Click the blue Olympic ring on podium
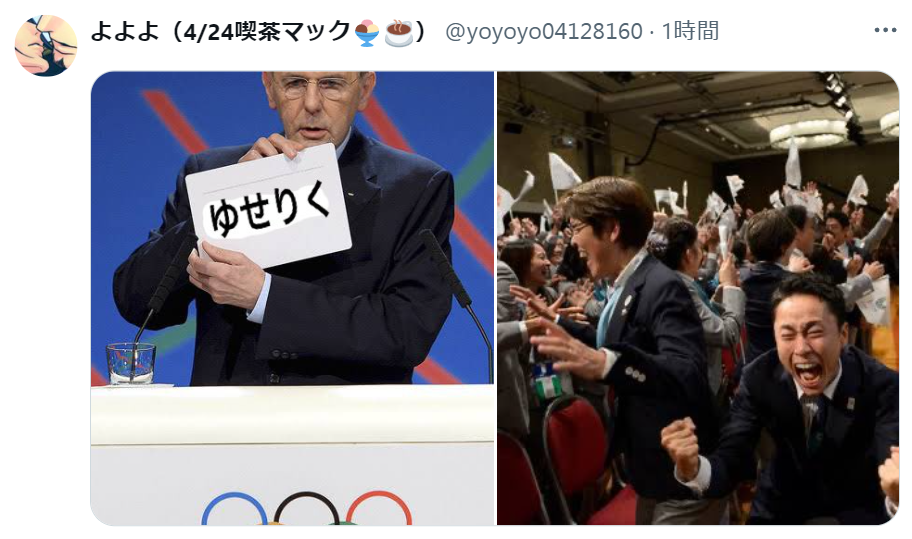 tap(234, 509)
